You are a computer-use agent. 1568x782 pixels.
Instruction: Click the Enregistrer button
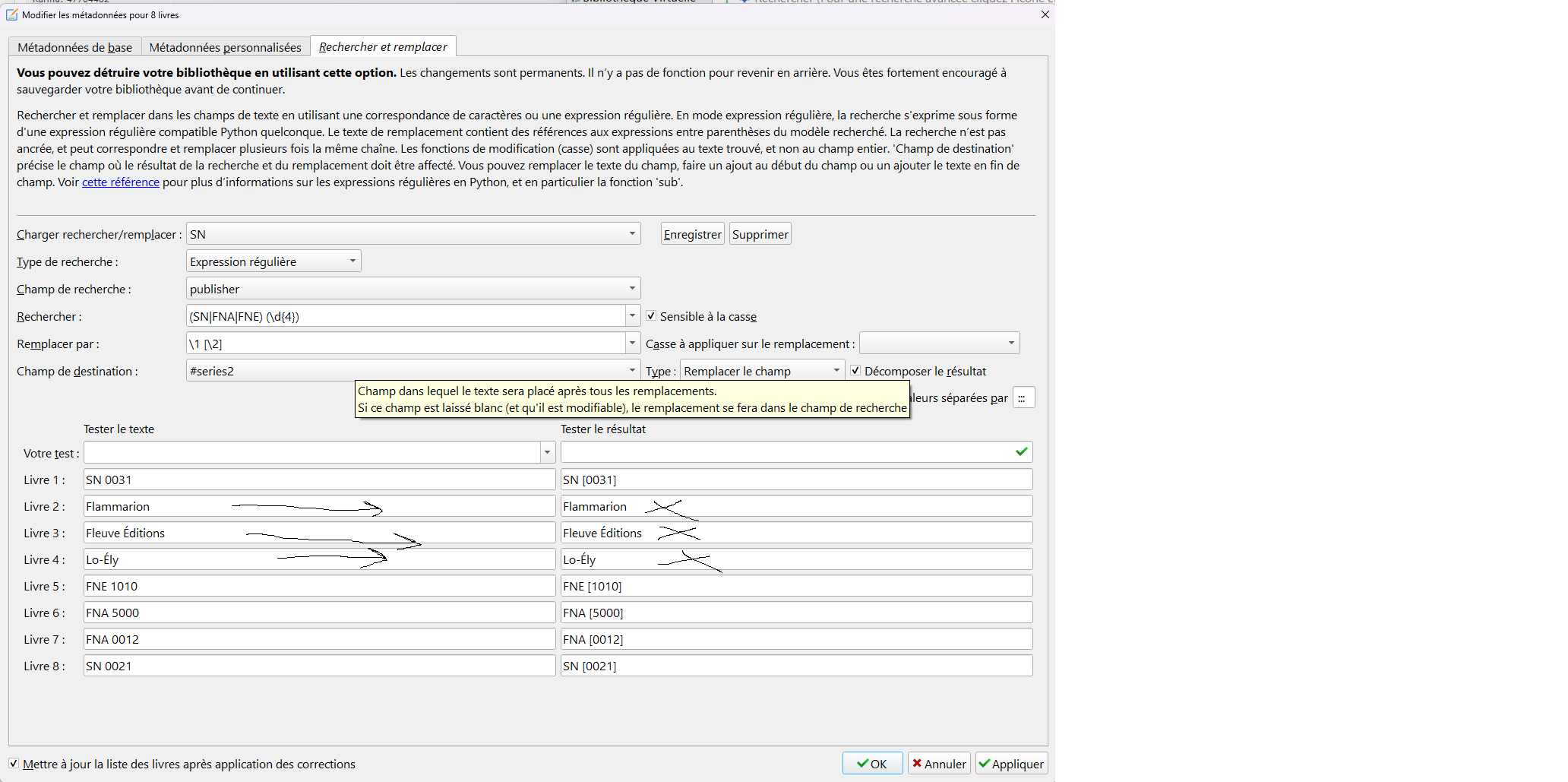click(693, 234)
